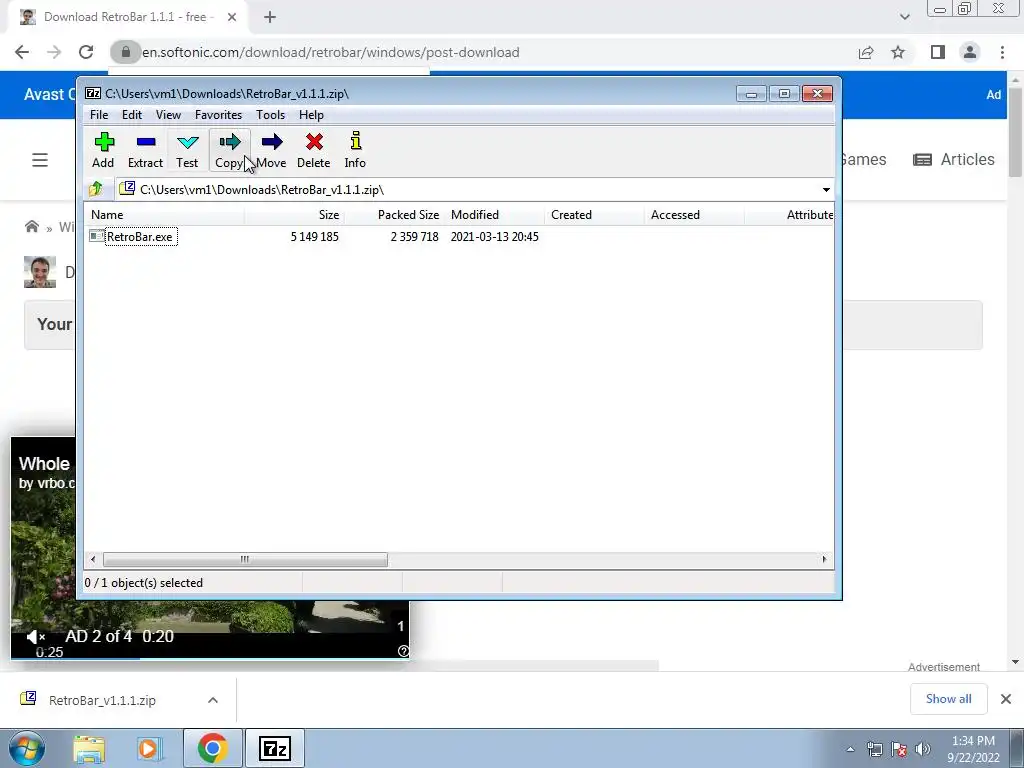
Task: Sort by Created column header
Action: [594, 215]
